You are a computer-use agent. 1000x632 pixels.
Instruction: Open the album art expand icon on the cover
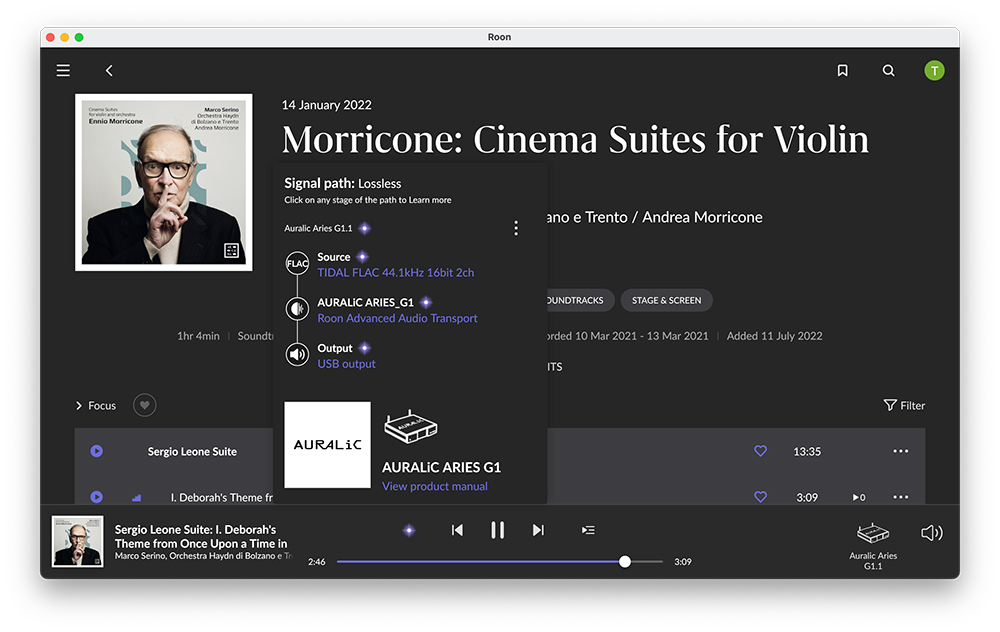[x=232, y=251]
